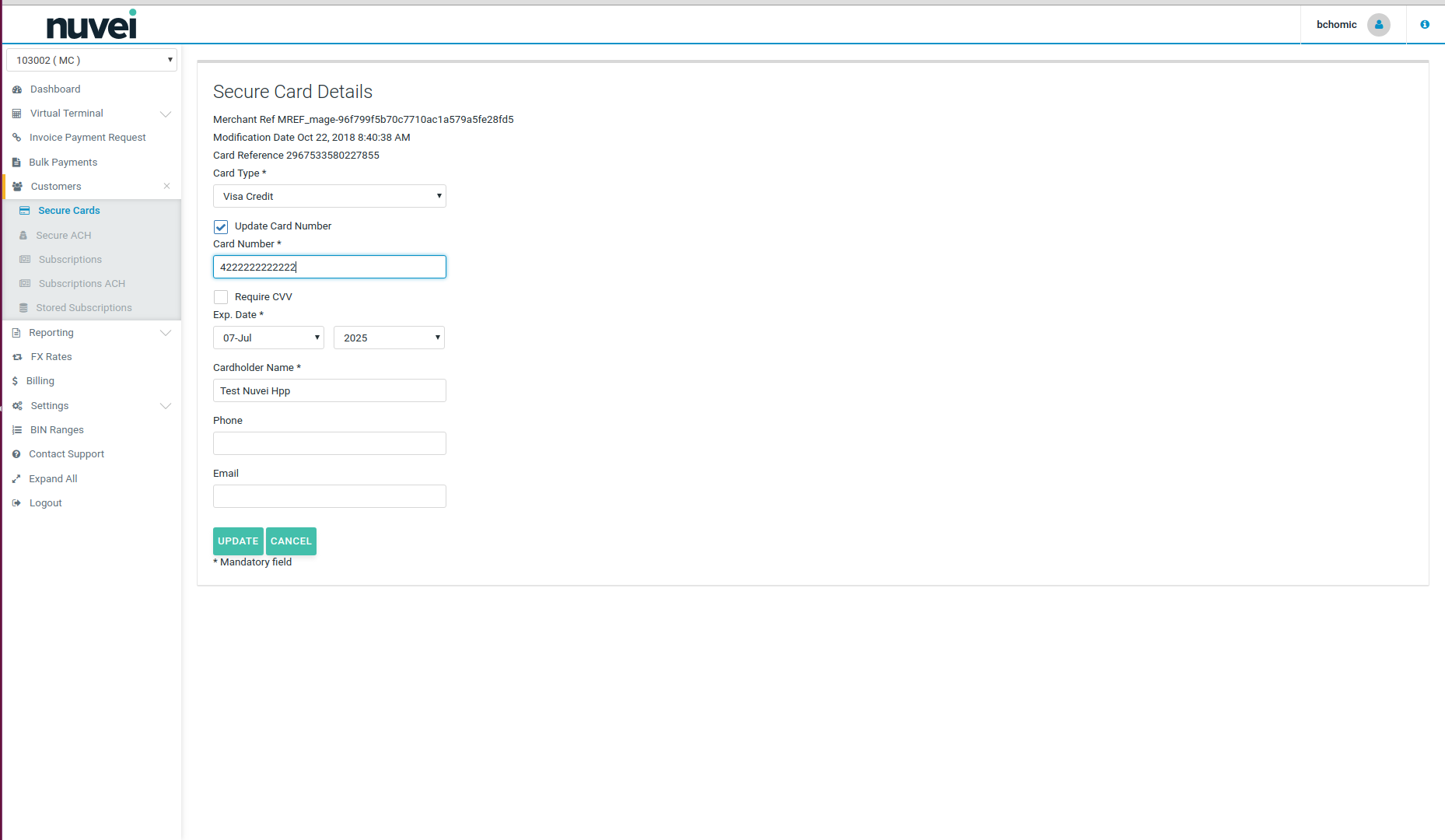Expand the Virtual Terminal menu chevron
Image resolution: width=1445 pixels, height=840 pixels.
point(166,114)
